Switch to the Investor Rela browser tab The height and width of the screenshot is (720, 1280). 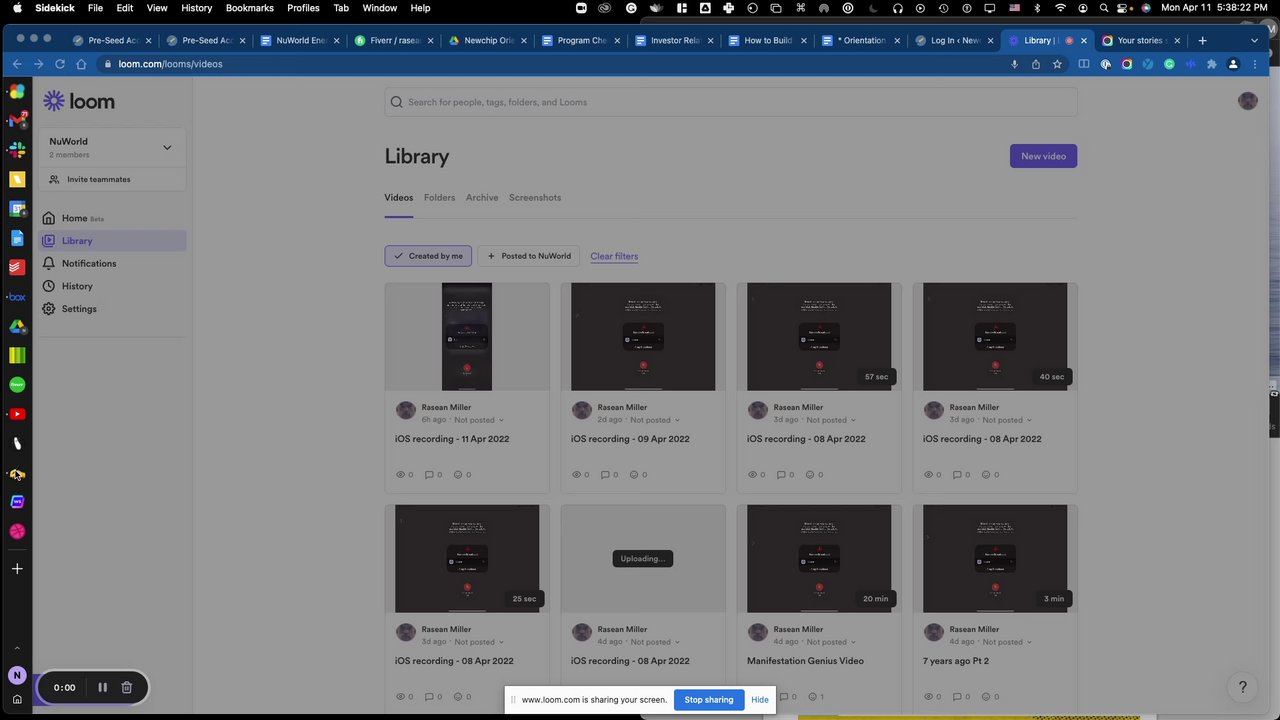pos(676,41)
